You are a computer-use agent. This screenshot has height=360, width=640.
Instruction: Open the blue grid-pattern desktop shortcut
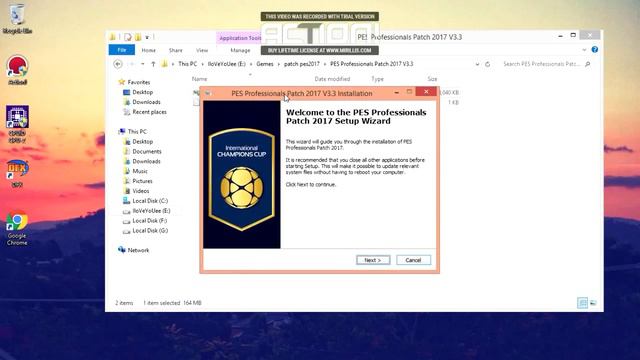click(x=17, y=124)
